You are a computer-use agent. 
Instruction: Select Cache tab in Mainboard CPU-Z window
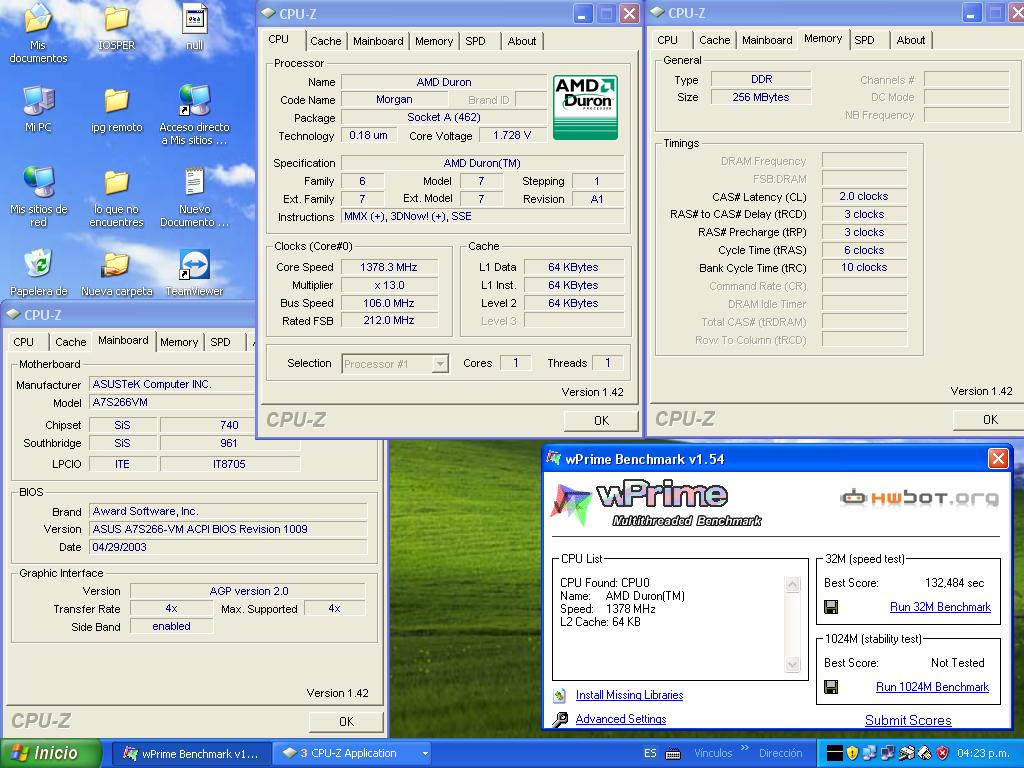pyautogui.click(x=71, y=342)
